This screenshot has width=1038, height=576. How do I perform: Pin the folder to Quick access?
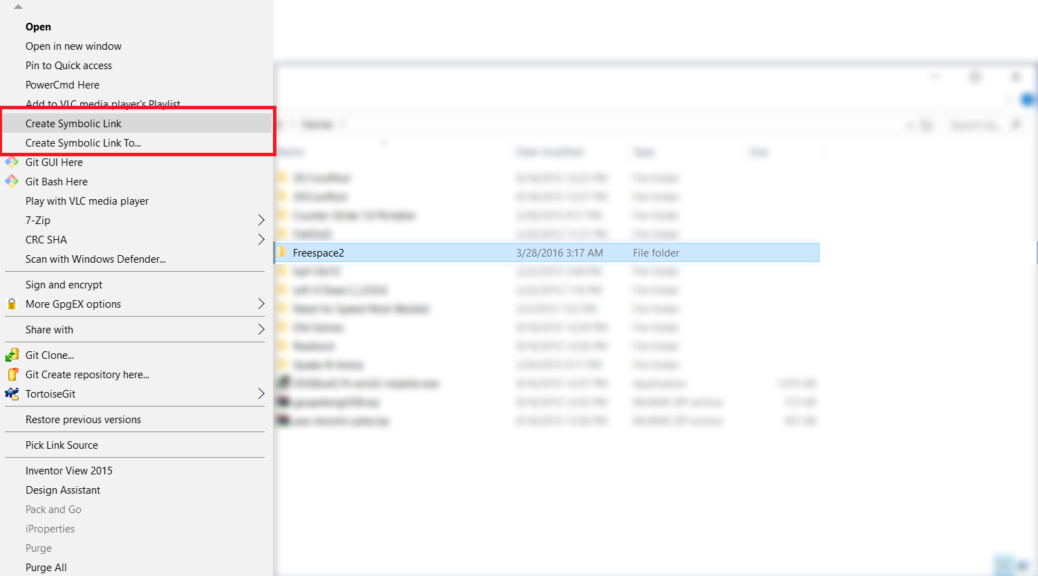[68, 66]
